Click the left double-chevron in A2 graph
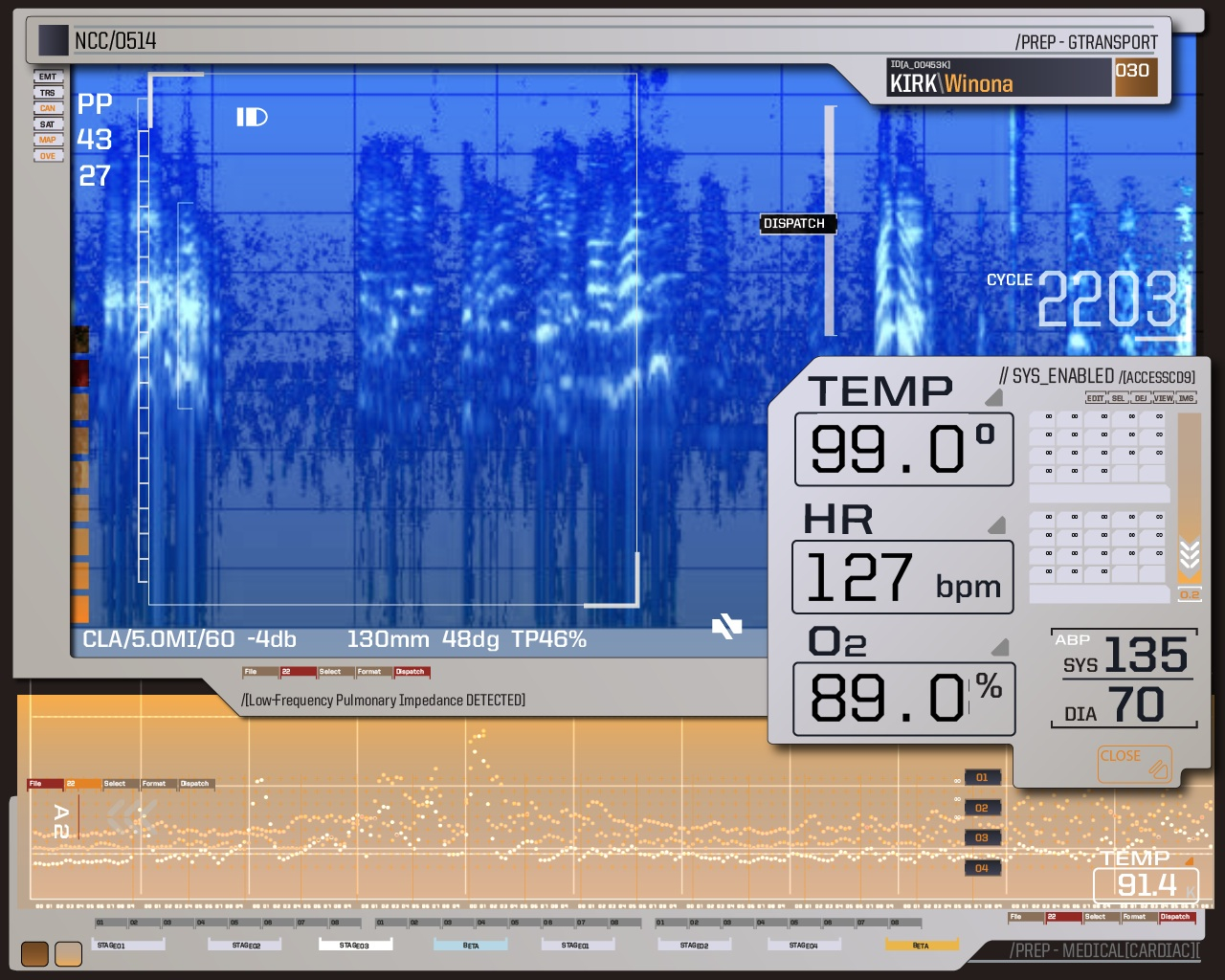The height and width of the screenshot is (980, 1225). (132, 817)
